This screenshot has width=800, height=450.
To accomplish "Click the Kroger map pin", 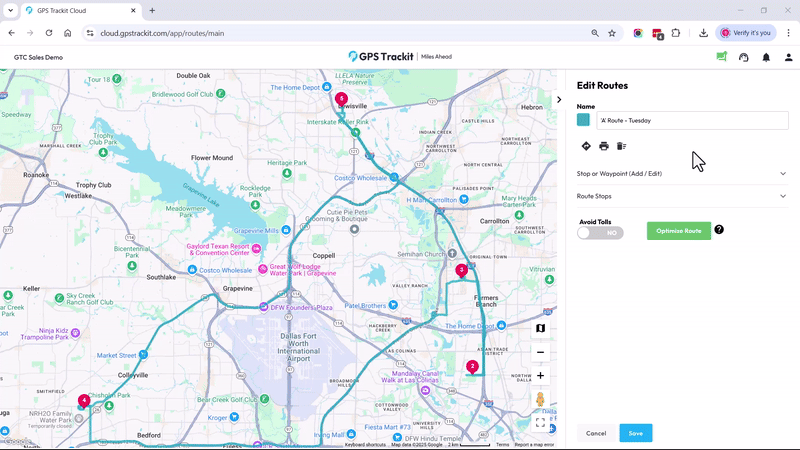I will tap(234, 417).
